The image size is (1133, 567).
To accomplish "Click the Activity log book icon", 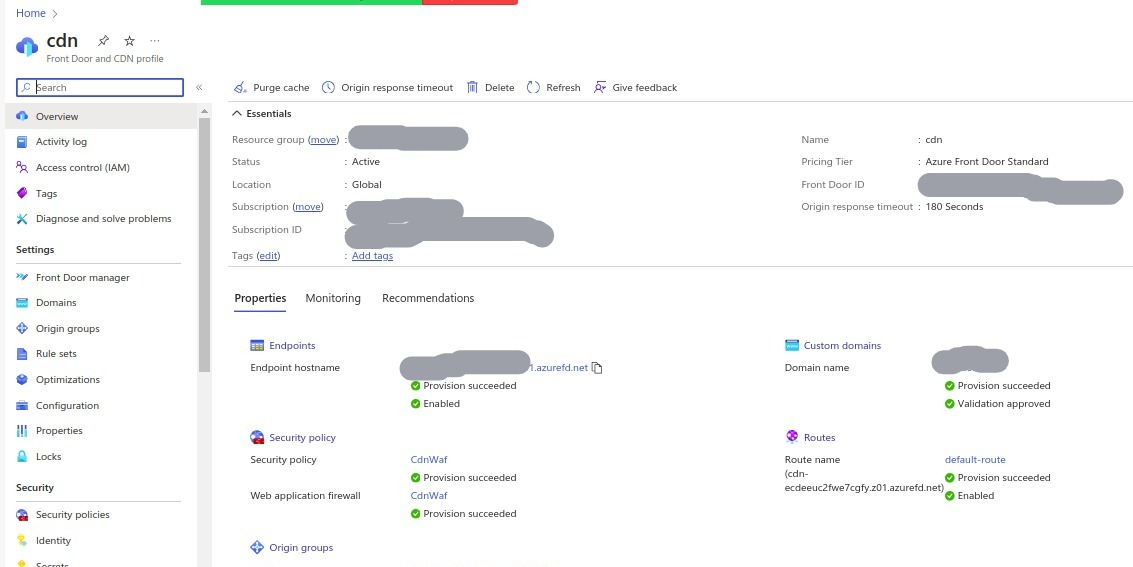I will click(22, 142).
